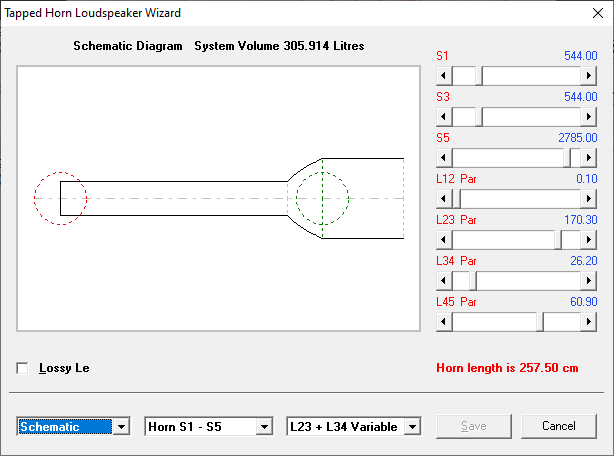Decrease S3 with the left arrow
Screen dimensions: 614x456
(x=444, y=117)
